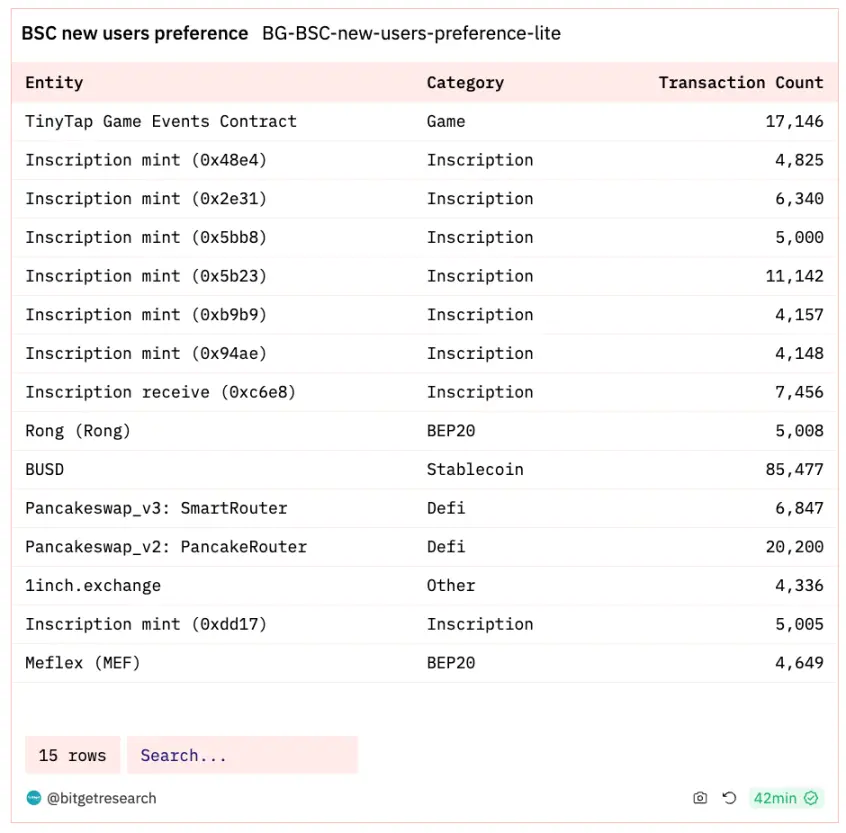Click the 42min freshness badge
The width and height of the screenshot is (846, 833).
[775, 798]
